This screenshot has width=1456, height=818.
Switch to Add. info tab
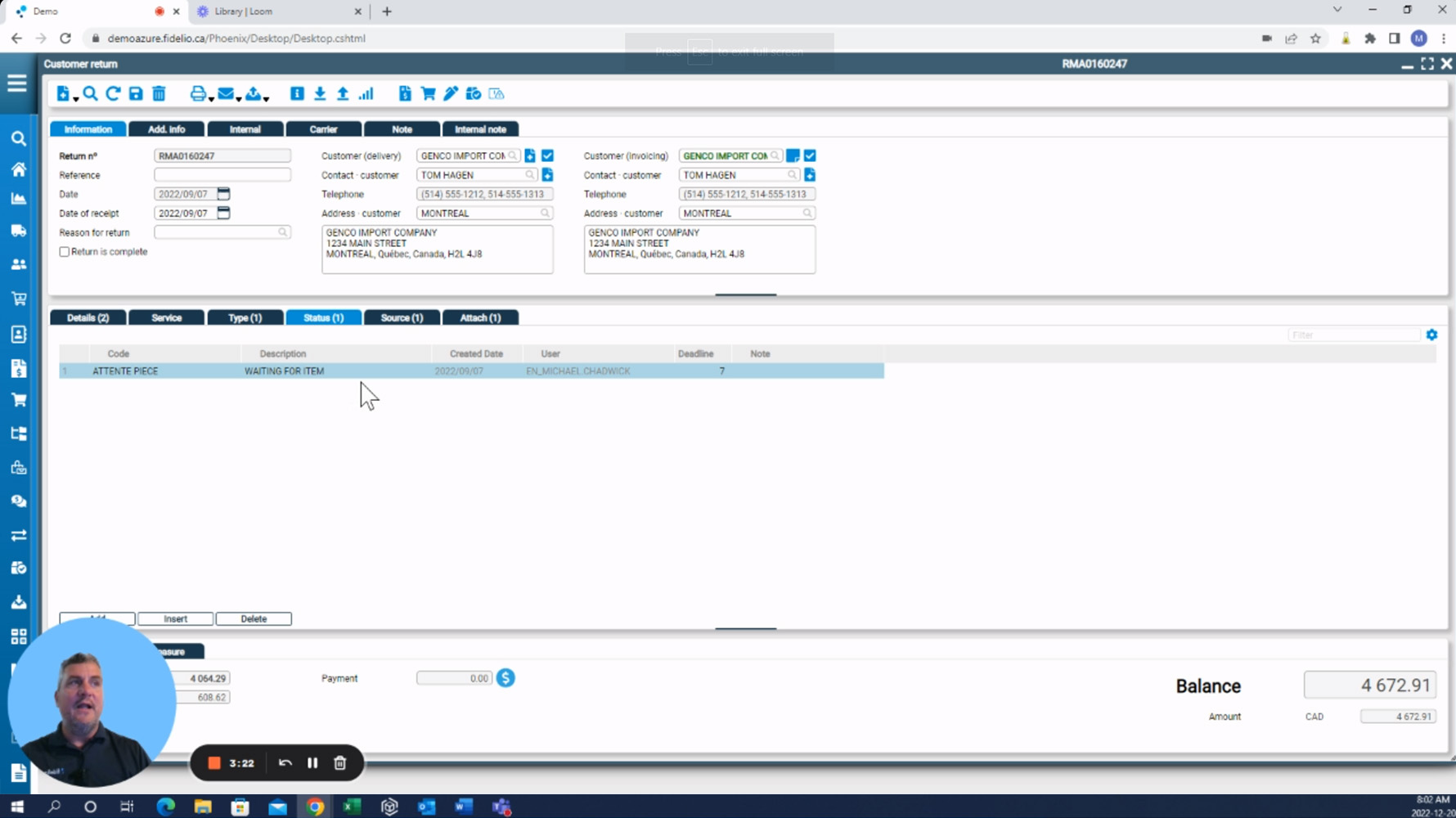[166, 129]
